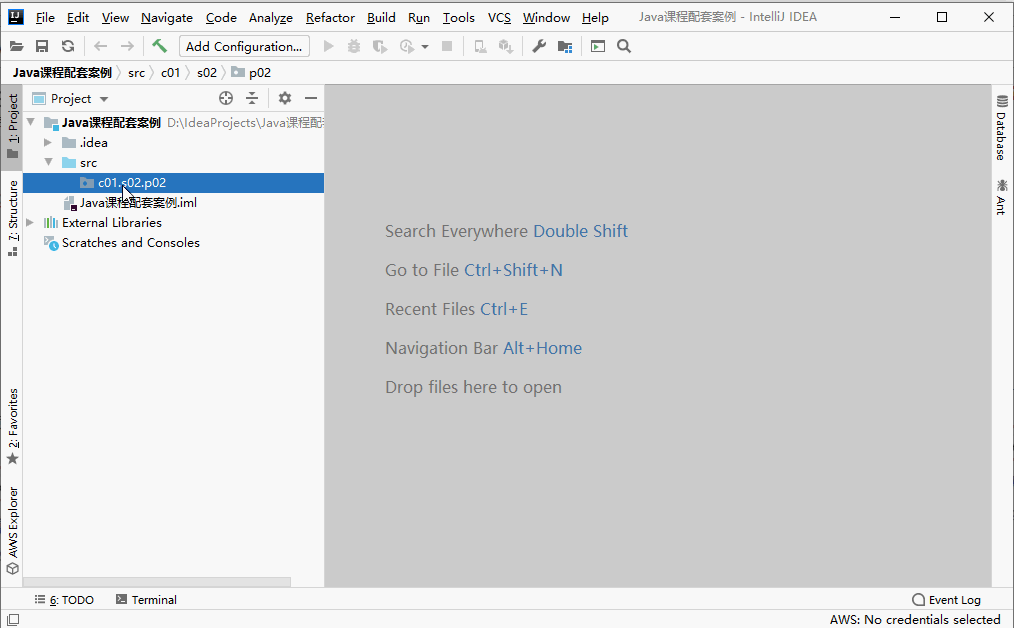Click the IntelliJ IDEA logo icon
Viewport: 1014px width, 628px height.
click(x=16, y=17)
